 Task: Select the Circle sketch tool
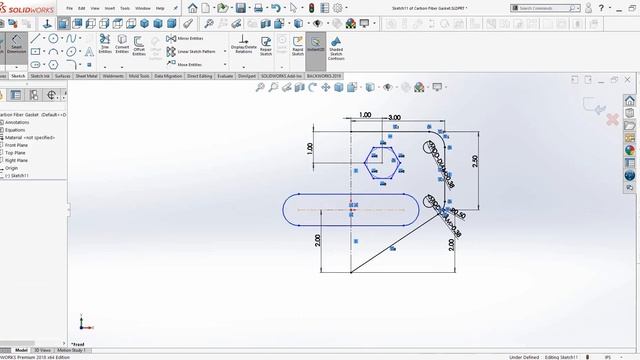(53, 39)
